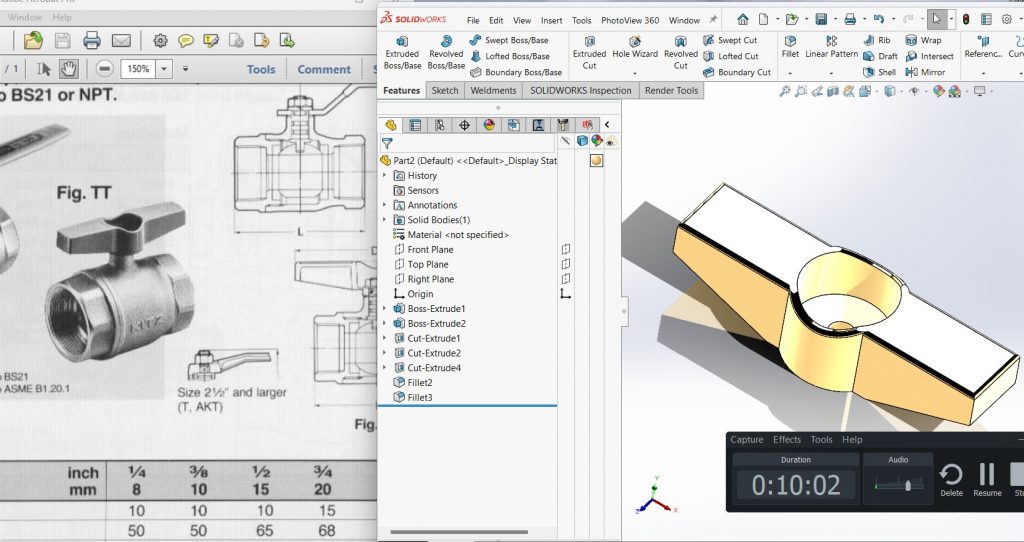This screenshot has width=1024, height=542.
Task: Toggle Hide/Show Items eye icon
Action: click(914, 91)
